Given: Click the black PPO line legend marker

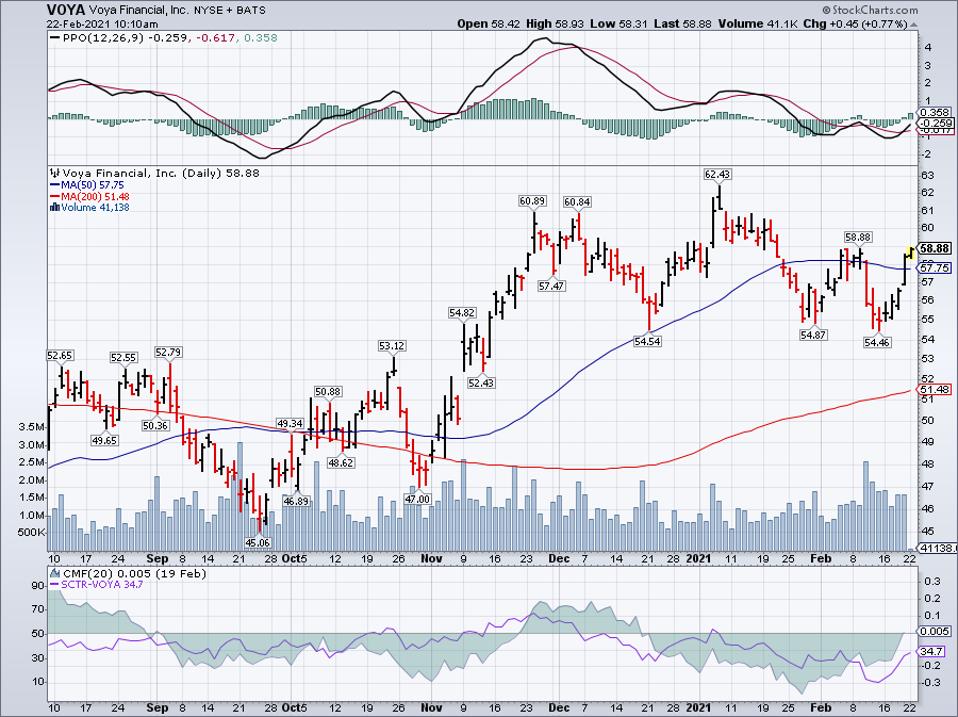Looking at the screenshot, I should tap(54, 38).
